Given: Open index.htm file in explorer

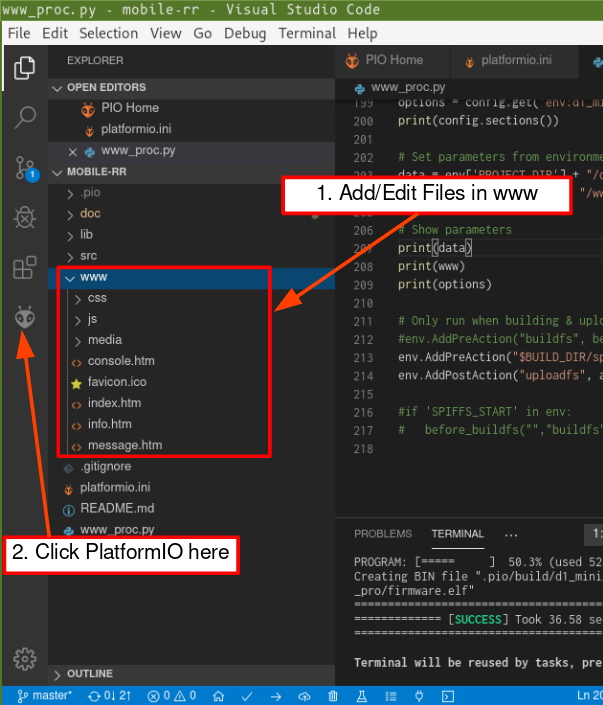Looking at the screenshot, I should coord(191,403).
